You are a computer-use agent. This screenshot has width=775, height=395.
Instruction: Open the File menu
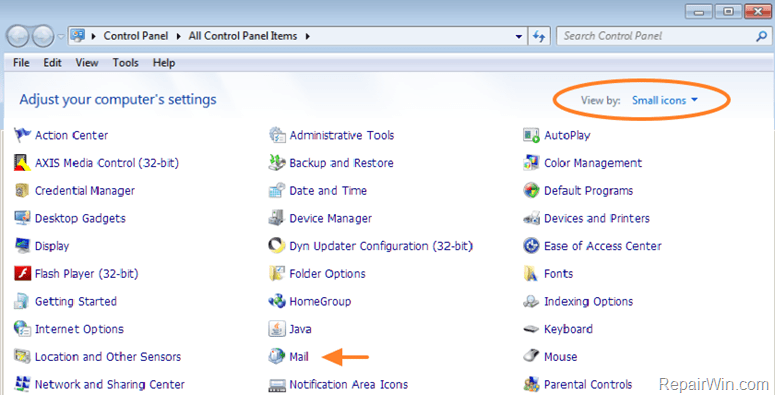(x=21, y=63)
